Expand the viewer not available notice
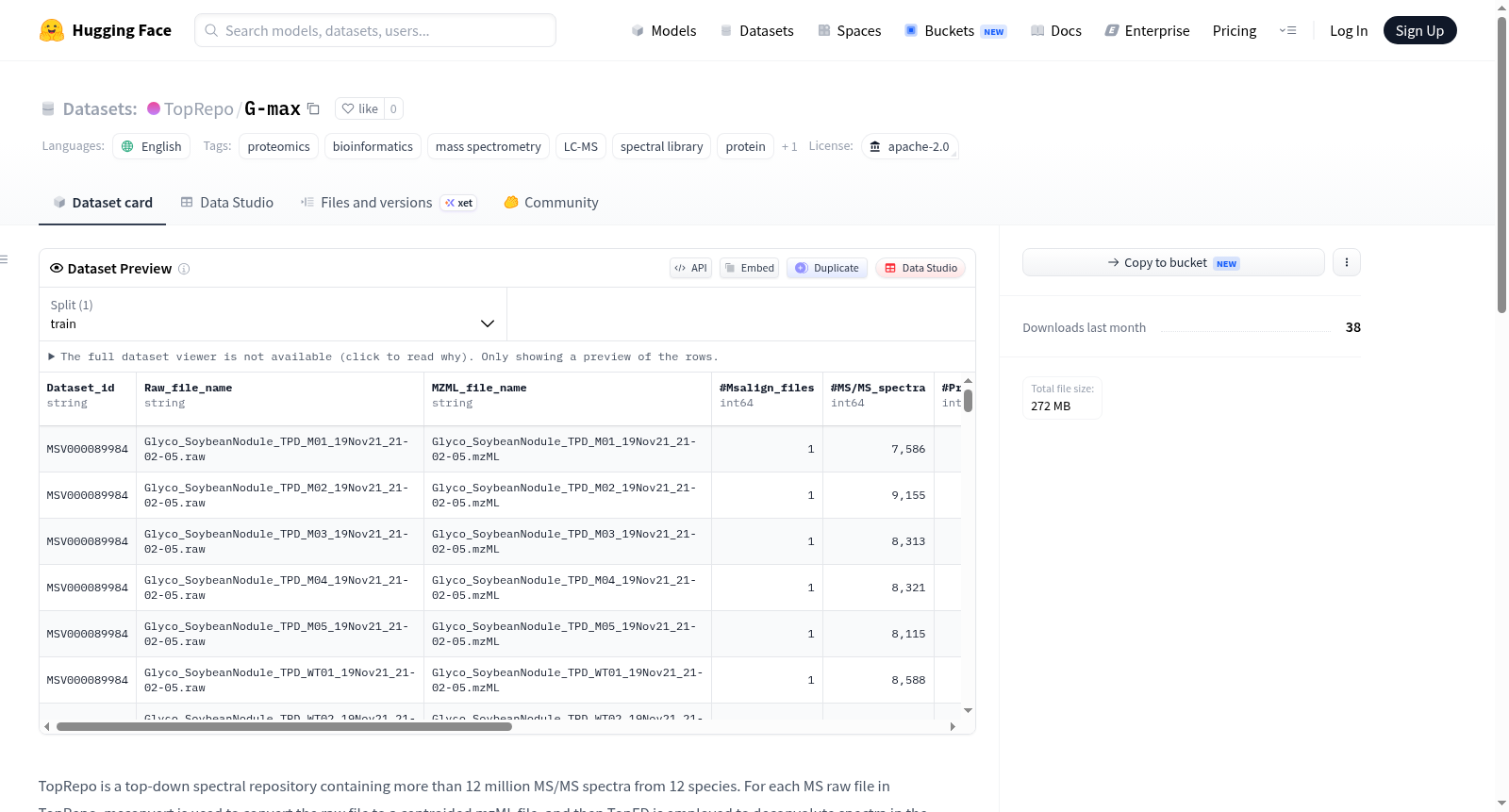 coord(383,356)
